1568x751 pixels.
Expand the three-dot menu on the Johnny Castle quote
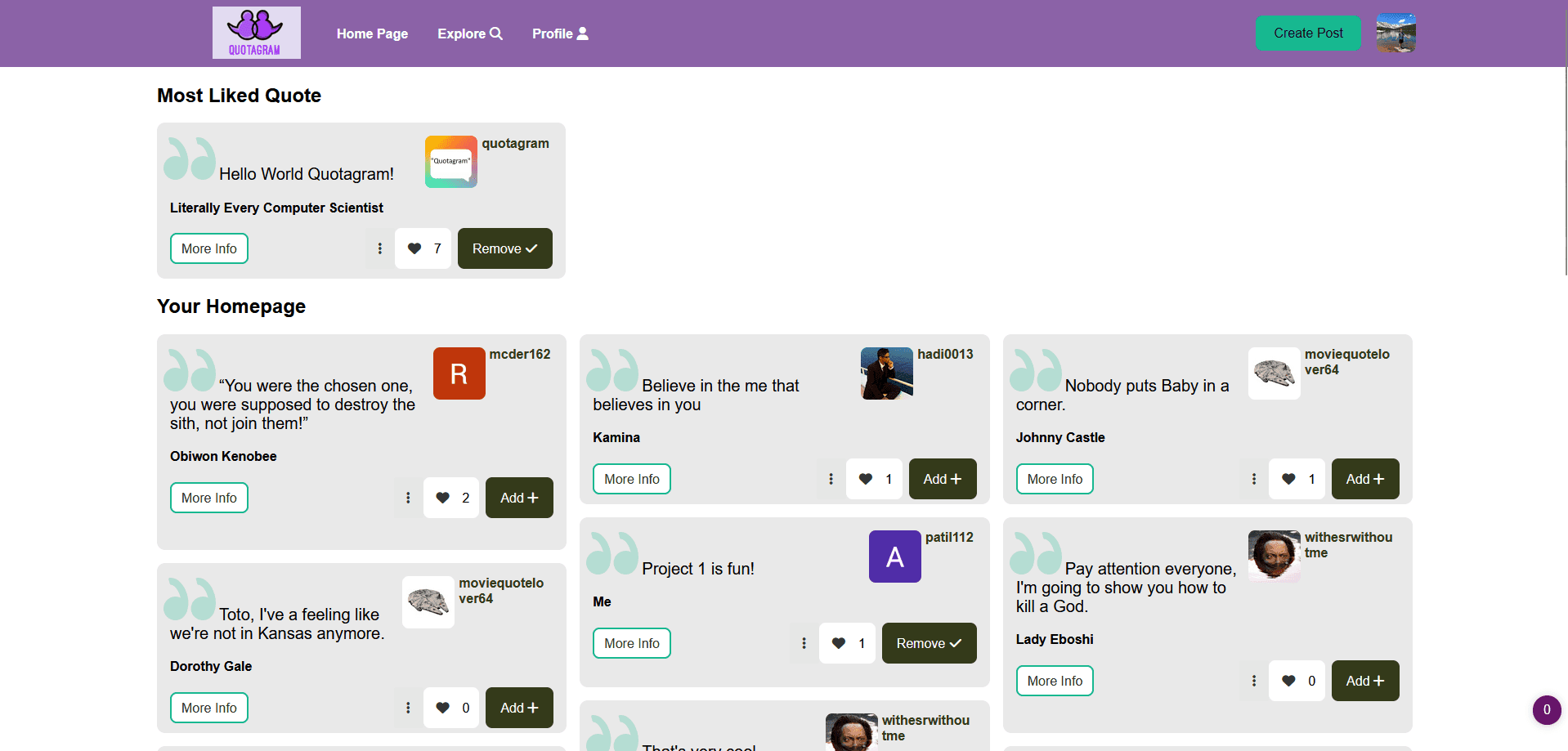(x=1253, y=479)
